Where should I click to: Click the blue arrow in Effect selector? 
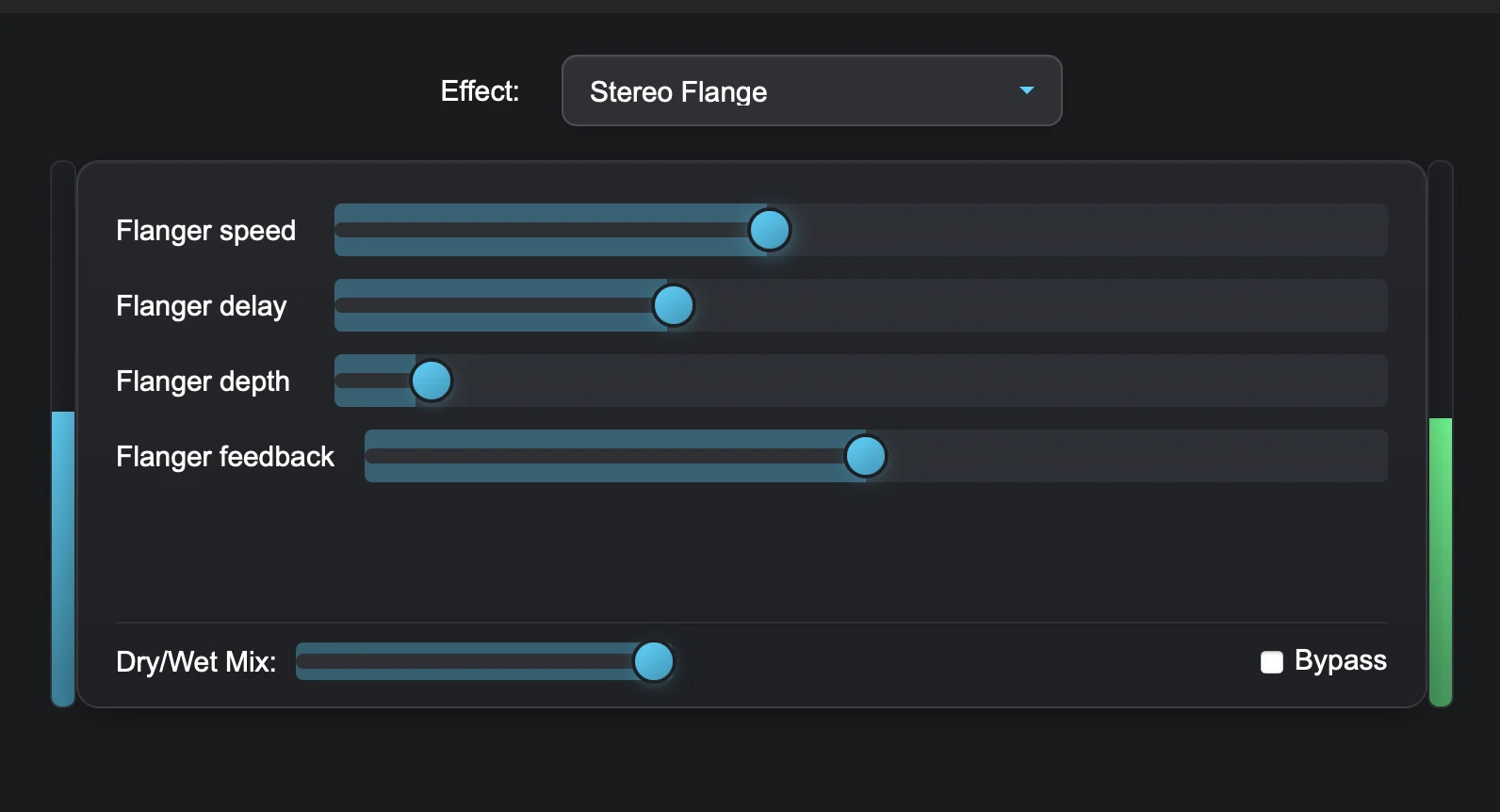(1027, 90)
